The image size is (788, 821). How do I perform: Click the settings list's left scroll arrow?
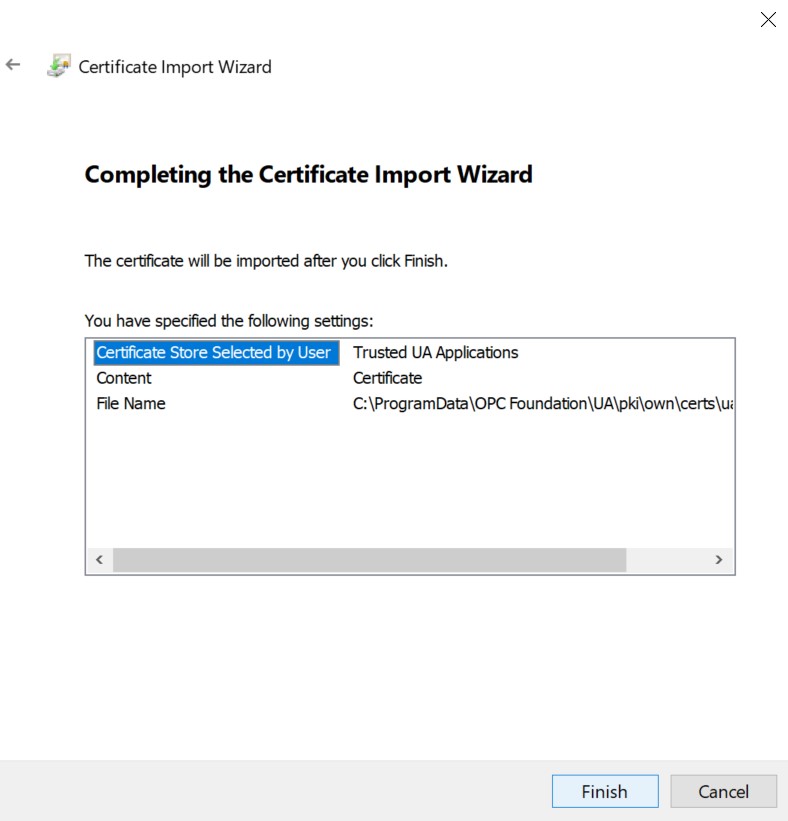pyautogui.click(x=98, y=560)
